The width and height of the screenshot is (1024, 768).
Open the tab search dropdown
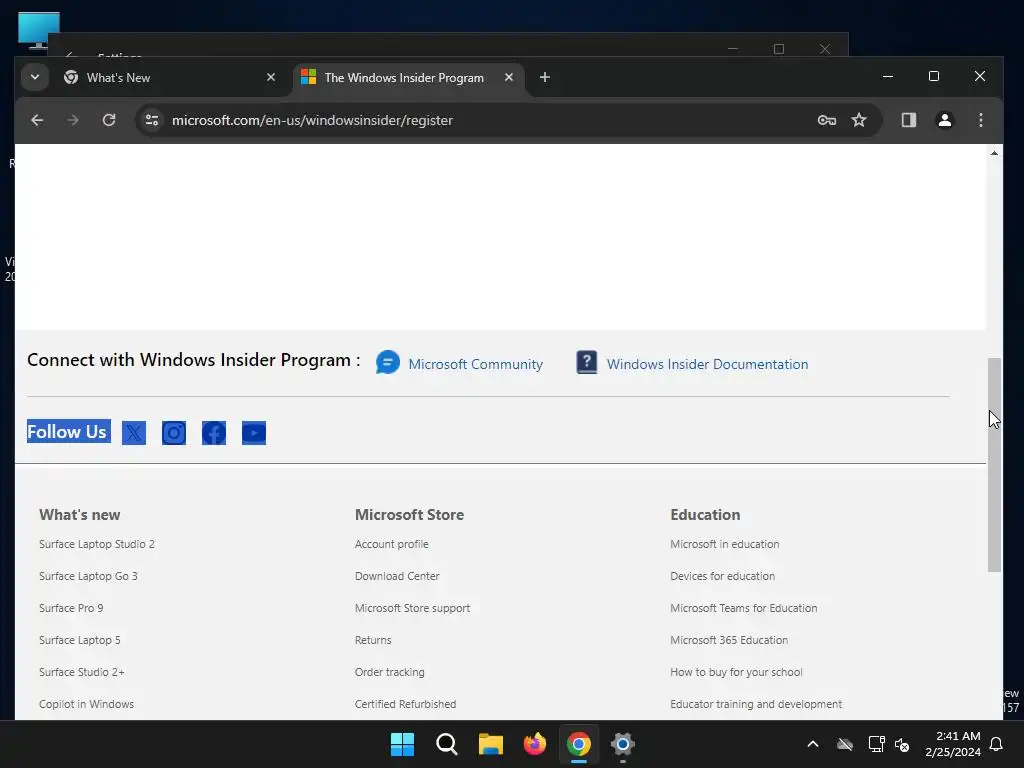tap(35, 78)
